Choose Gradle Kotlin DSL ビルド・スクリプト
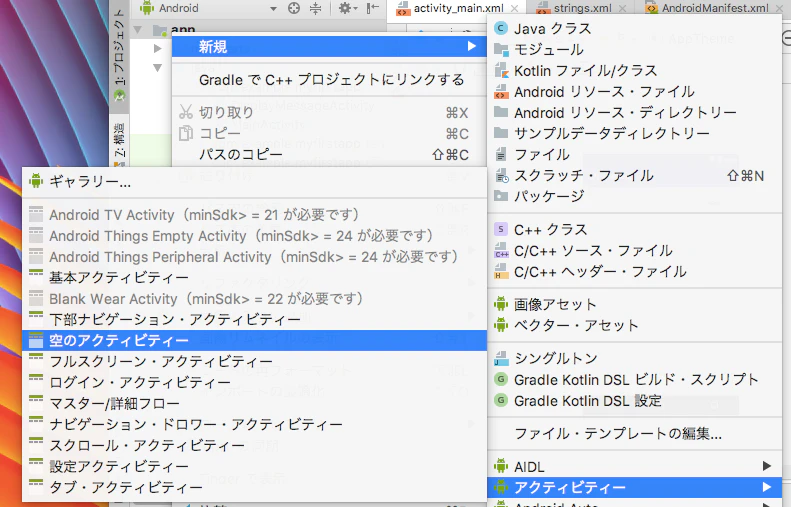 (635, 379)
